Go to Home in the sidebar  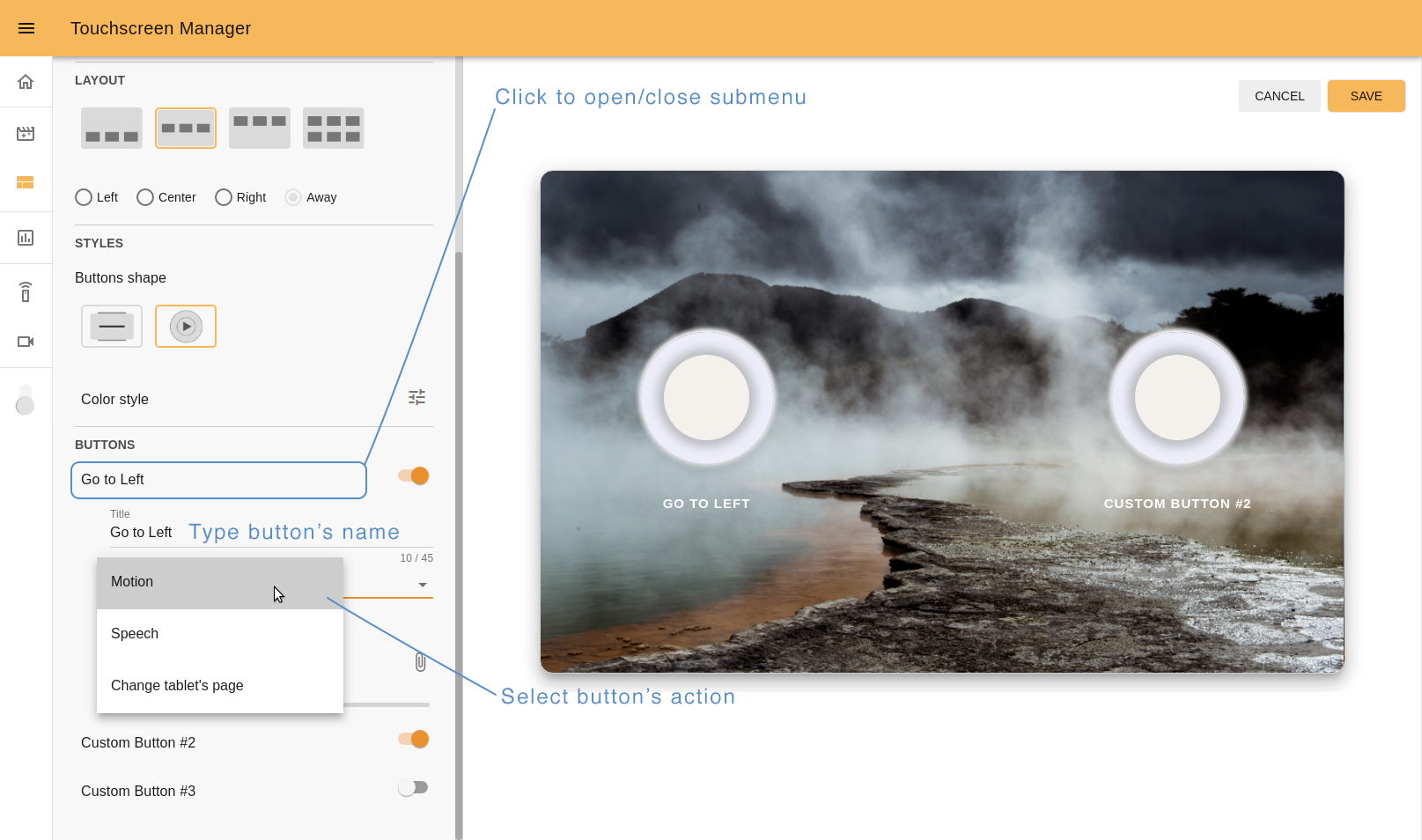coord(26,82)
